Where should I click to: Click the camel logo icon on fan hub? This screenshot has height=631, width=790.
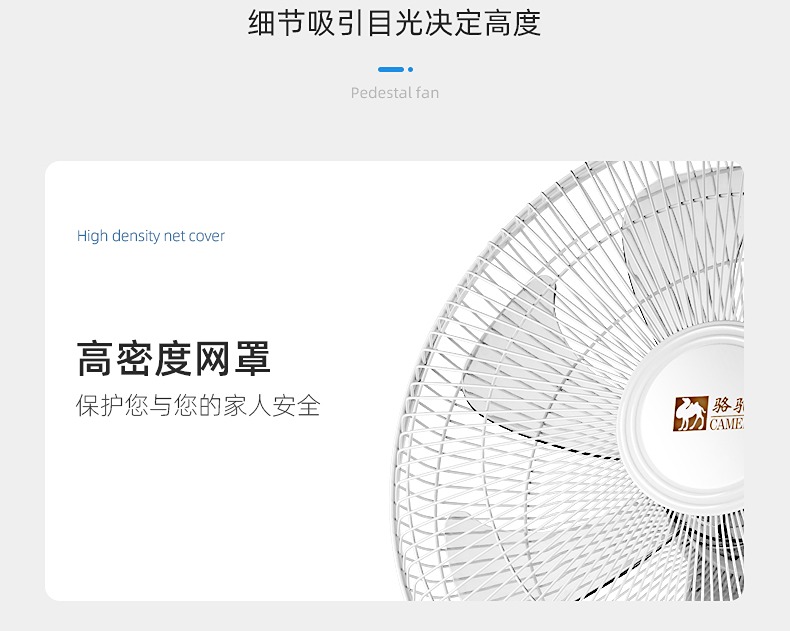(x=690, y=413)
